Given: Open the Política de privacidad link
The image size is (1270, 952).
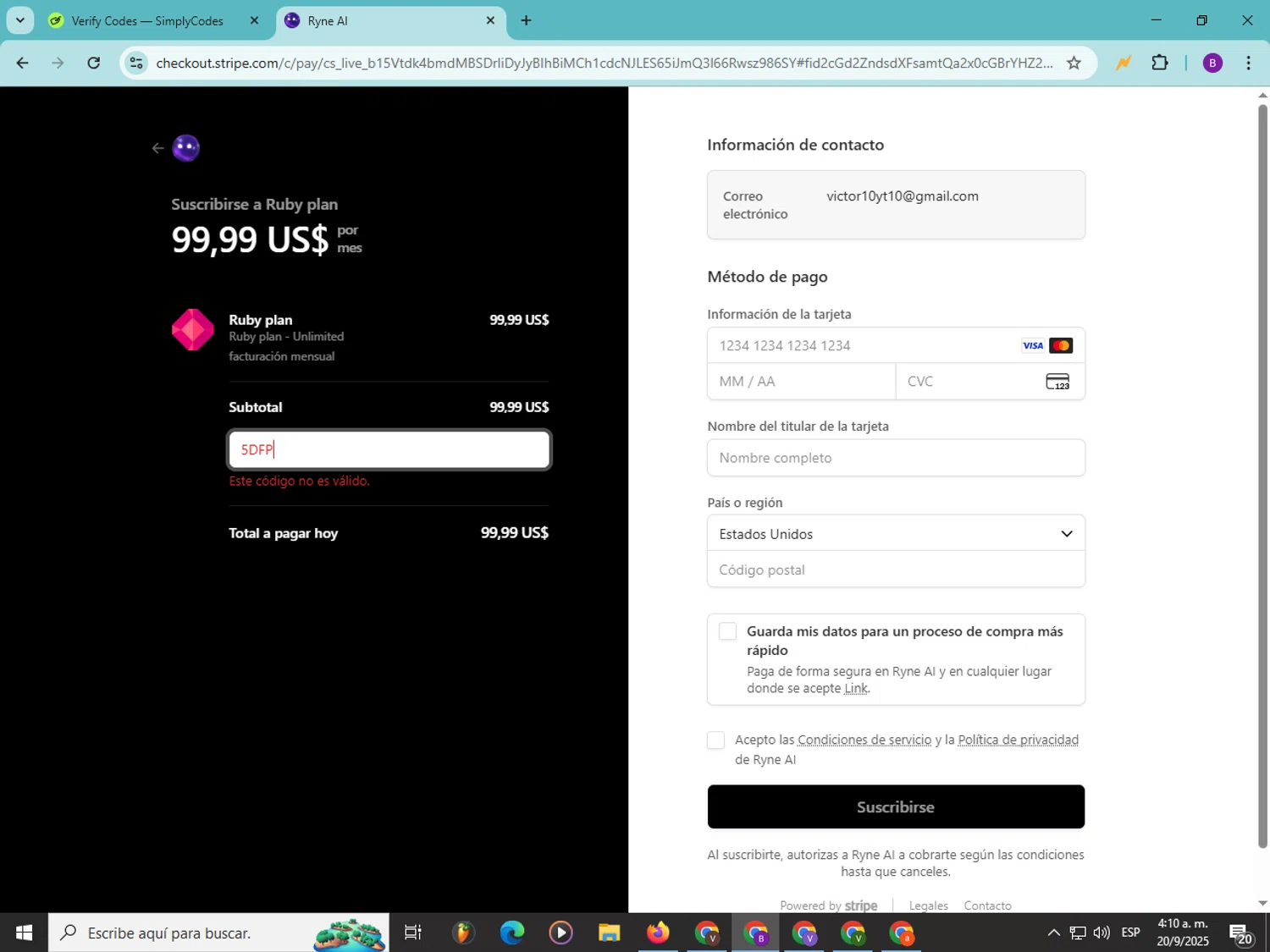Looking at the screenshot, I should point(1018,740).
